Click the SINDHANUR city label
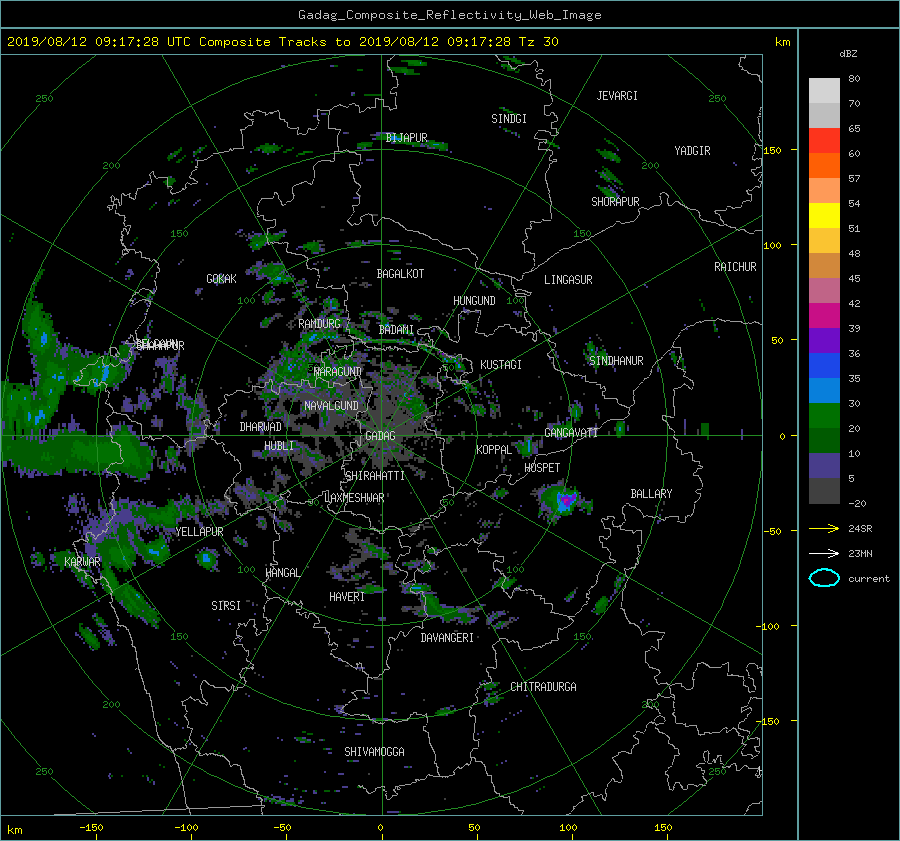Screen dimensions: 900x841 point(616,361)
